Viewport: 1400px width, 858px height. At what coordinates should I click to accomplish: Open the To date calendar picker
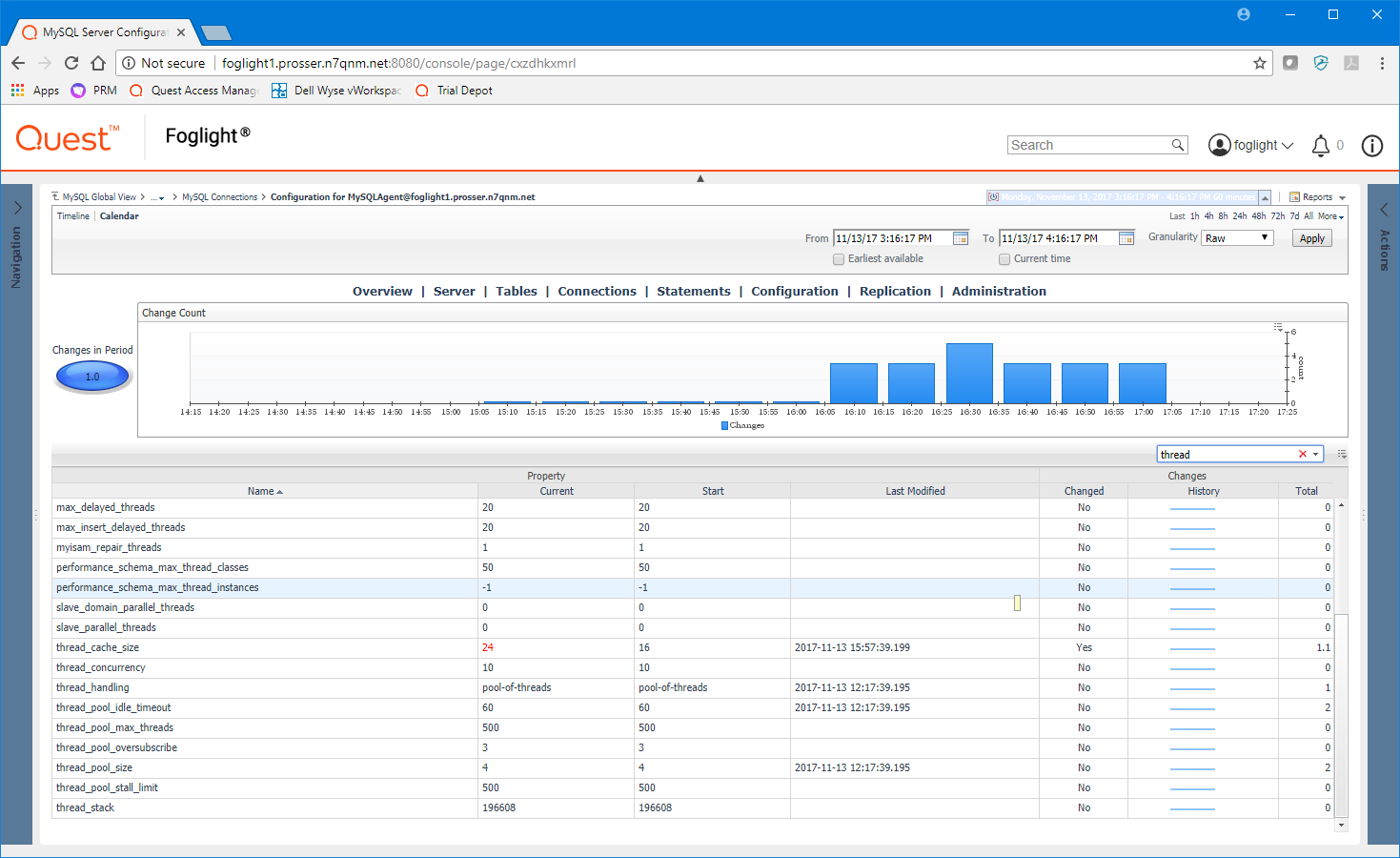pyautogui.click(x=1126, y=238)
